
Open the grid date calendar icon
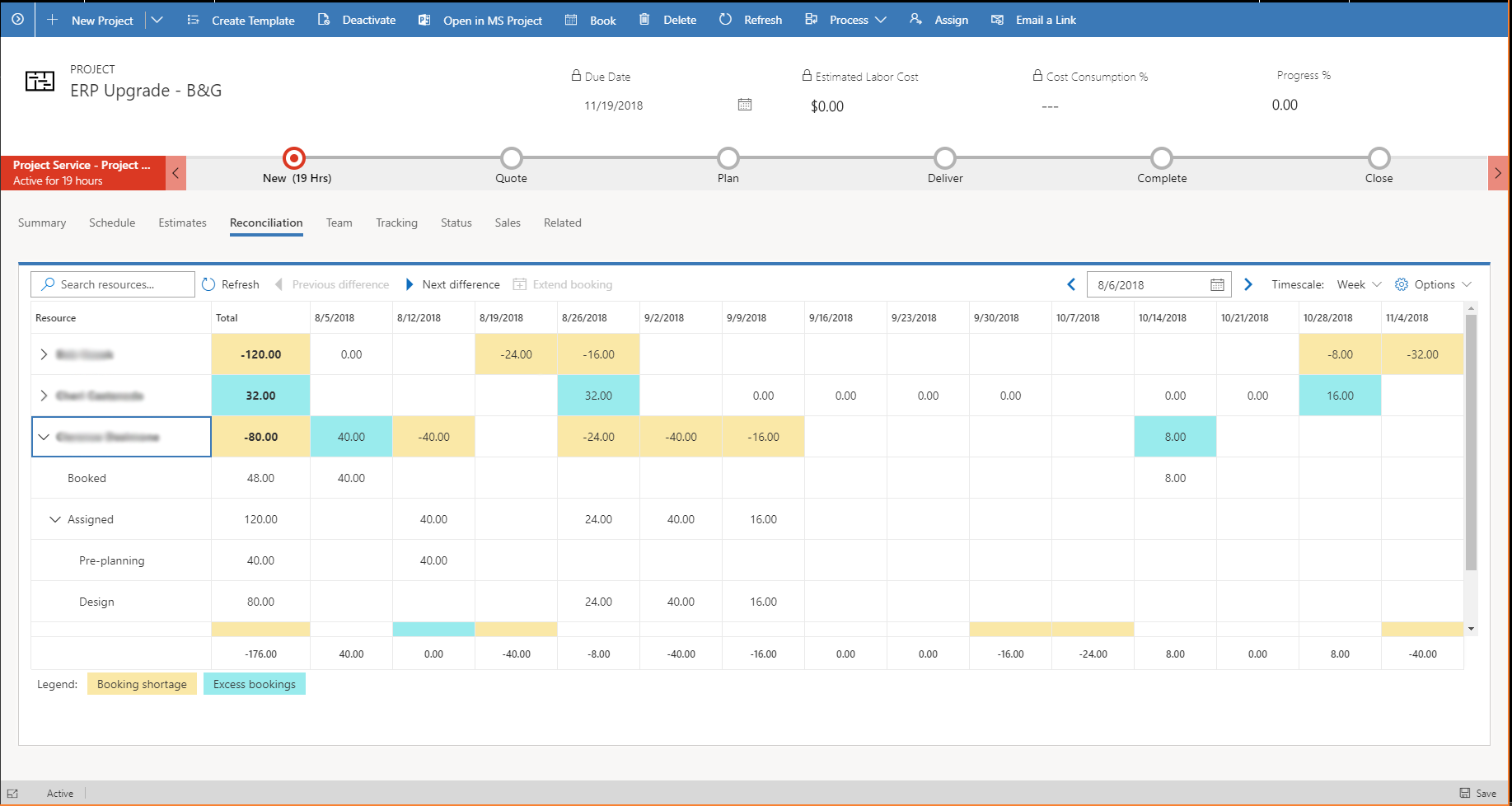(x=1217, y=284)
